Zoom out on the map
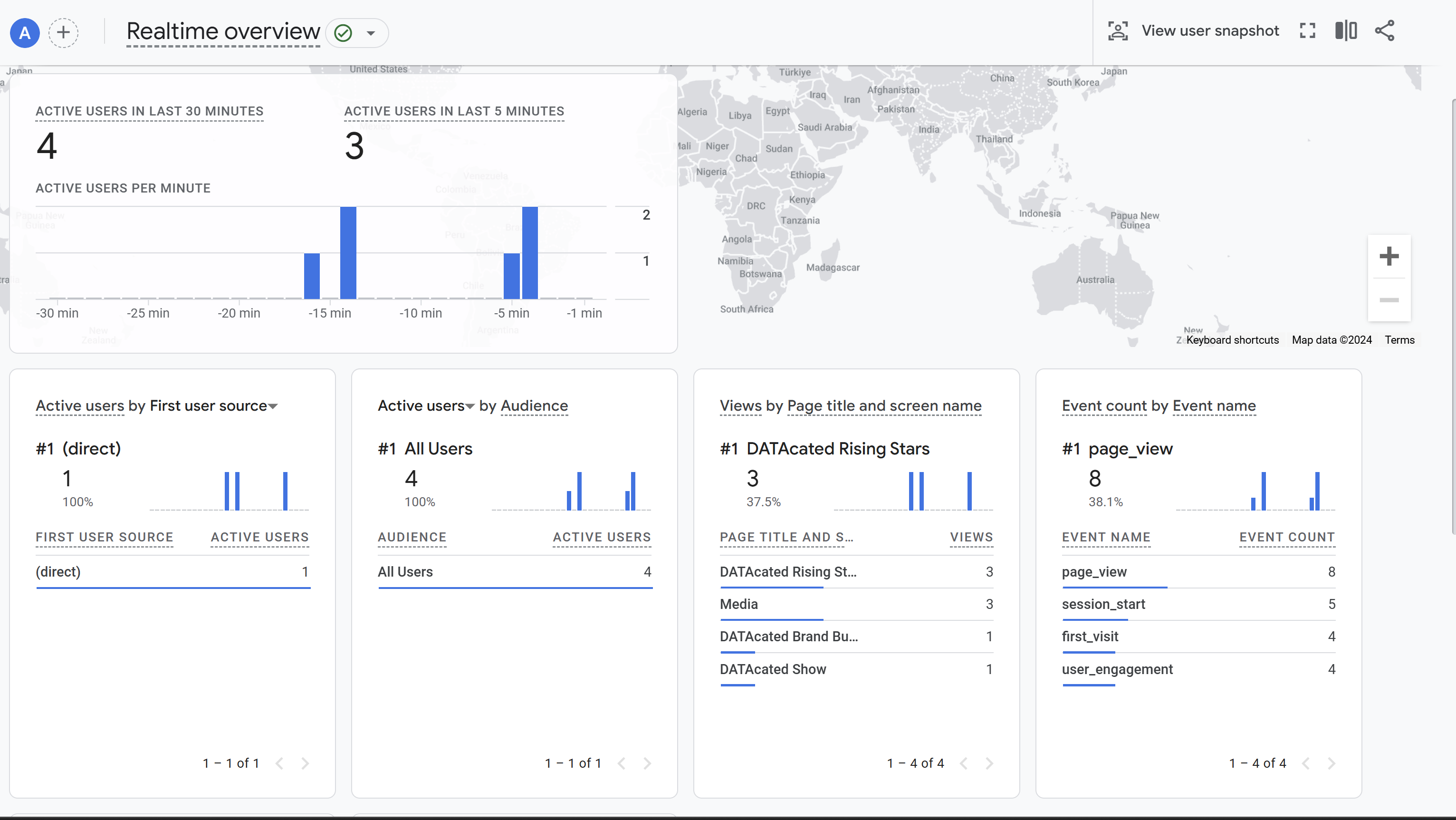The image size is (1456, 820). tap(1389, 300)
